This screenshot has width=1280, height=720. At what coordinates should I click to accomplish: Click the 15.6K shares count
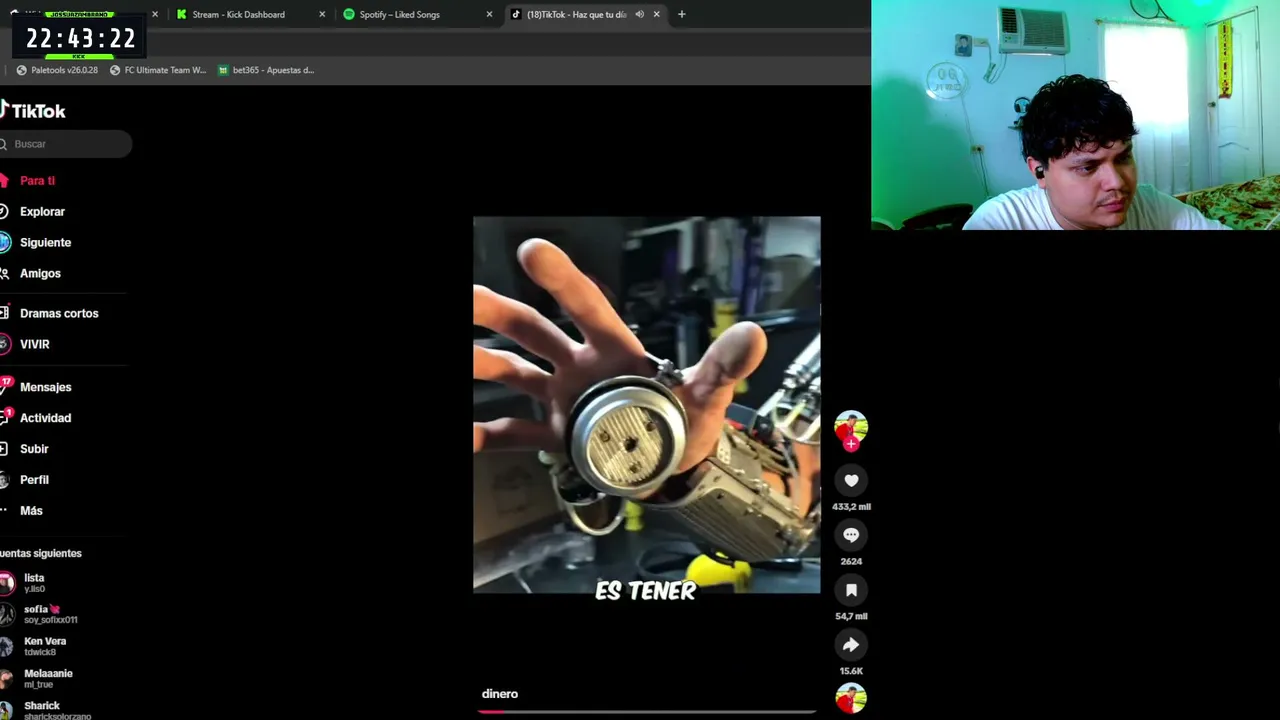[851, 672]
